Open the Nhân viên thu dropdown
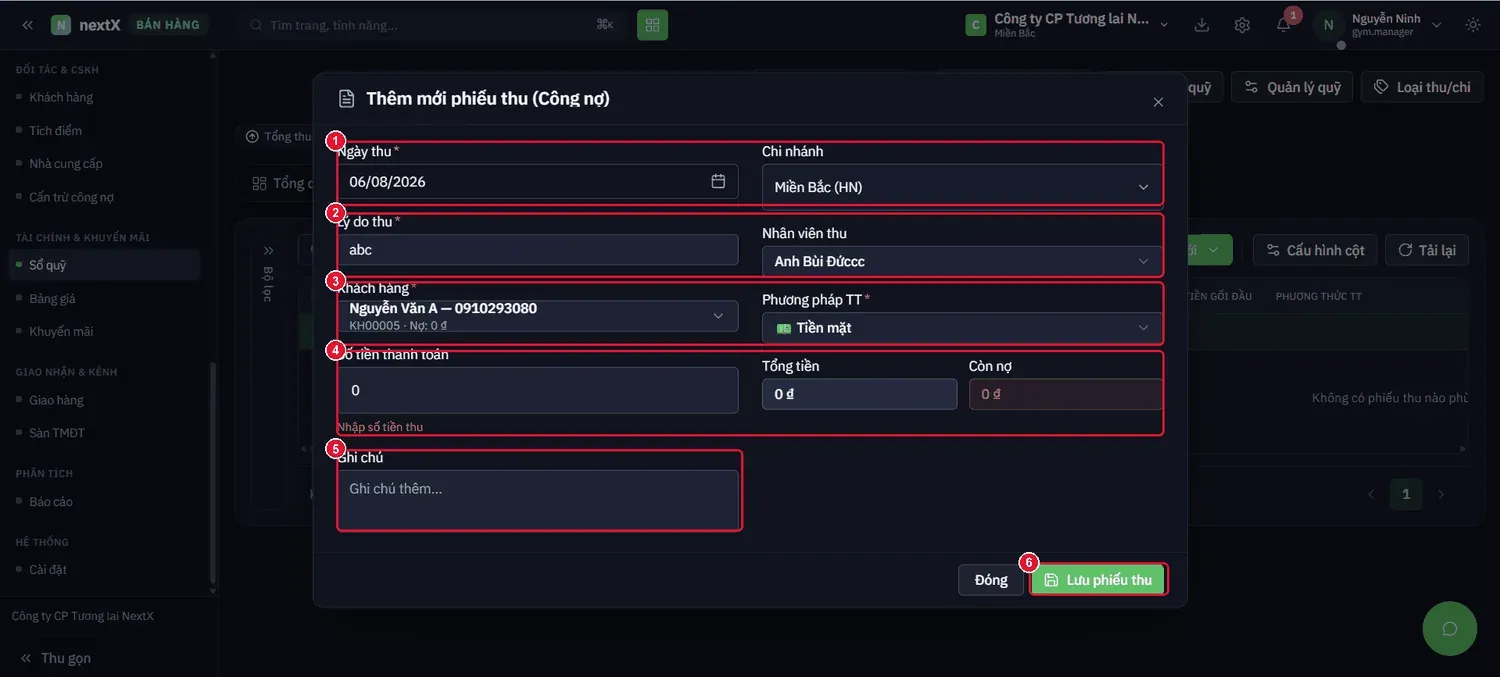 coord(961,261)
